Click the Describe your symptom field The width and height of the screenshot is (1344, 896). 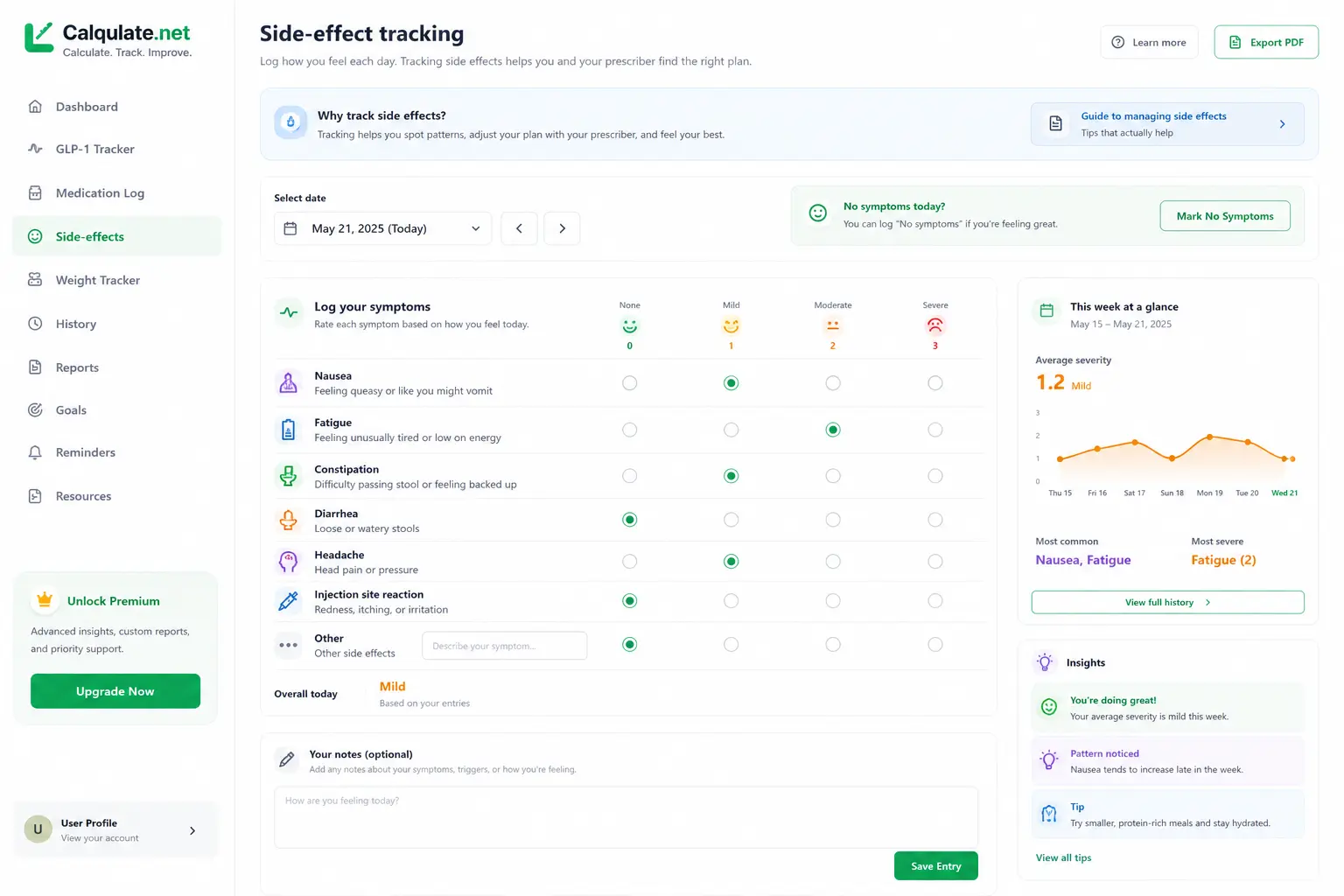coord(504,646)
